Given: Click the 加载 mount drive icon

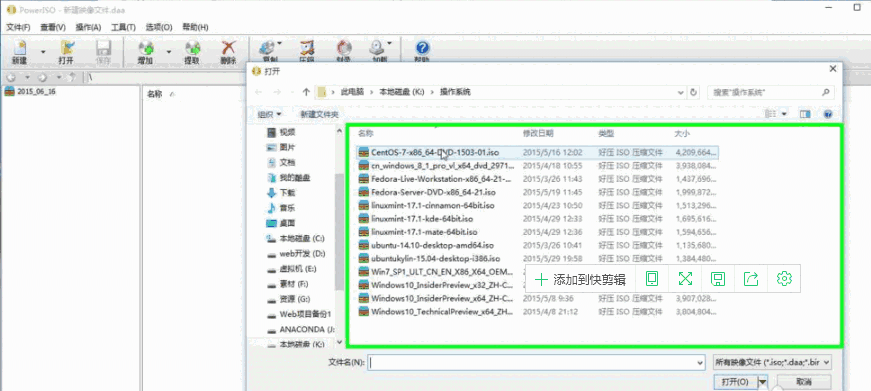Looking at the screenshot, I should [x=378, y=49].
